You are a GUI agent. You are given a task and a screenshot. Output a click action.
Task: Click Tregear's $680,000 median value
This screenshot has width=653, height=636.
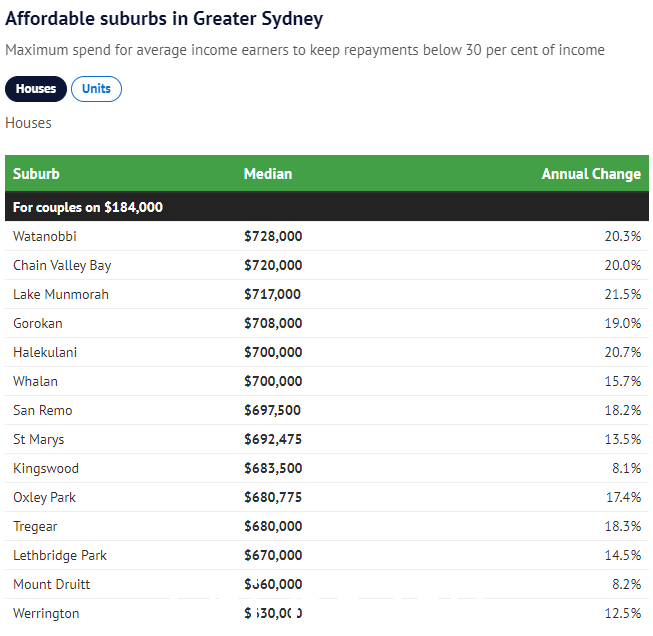click(x=273, y=526)
